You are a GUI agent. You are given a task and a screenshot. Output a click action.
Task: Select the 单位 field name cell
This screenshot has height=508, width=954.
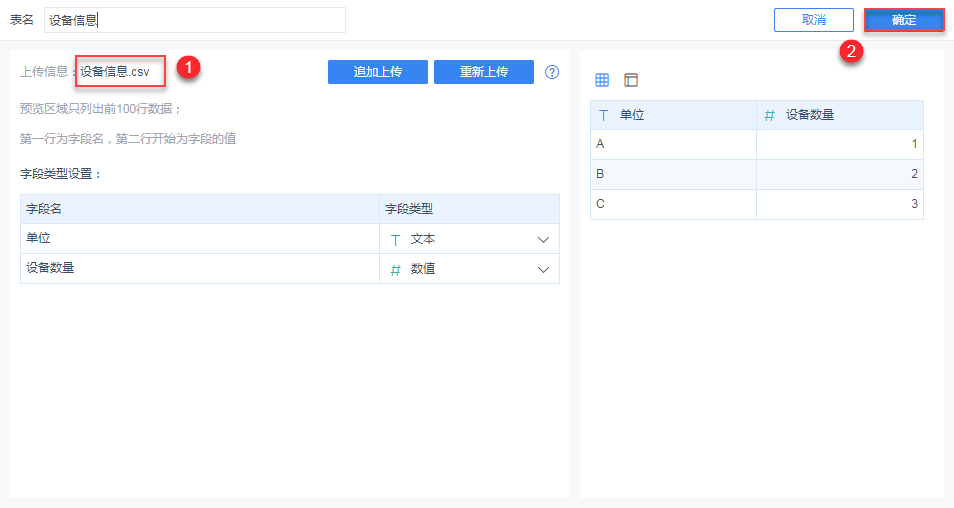click(x=200, y=239)
